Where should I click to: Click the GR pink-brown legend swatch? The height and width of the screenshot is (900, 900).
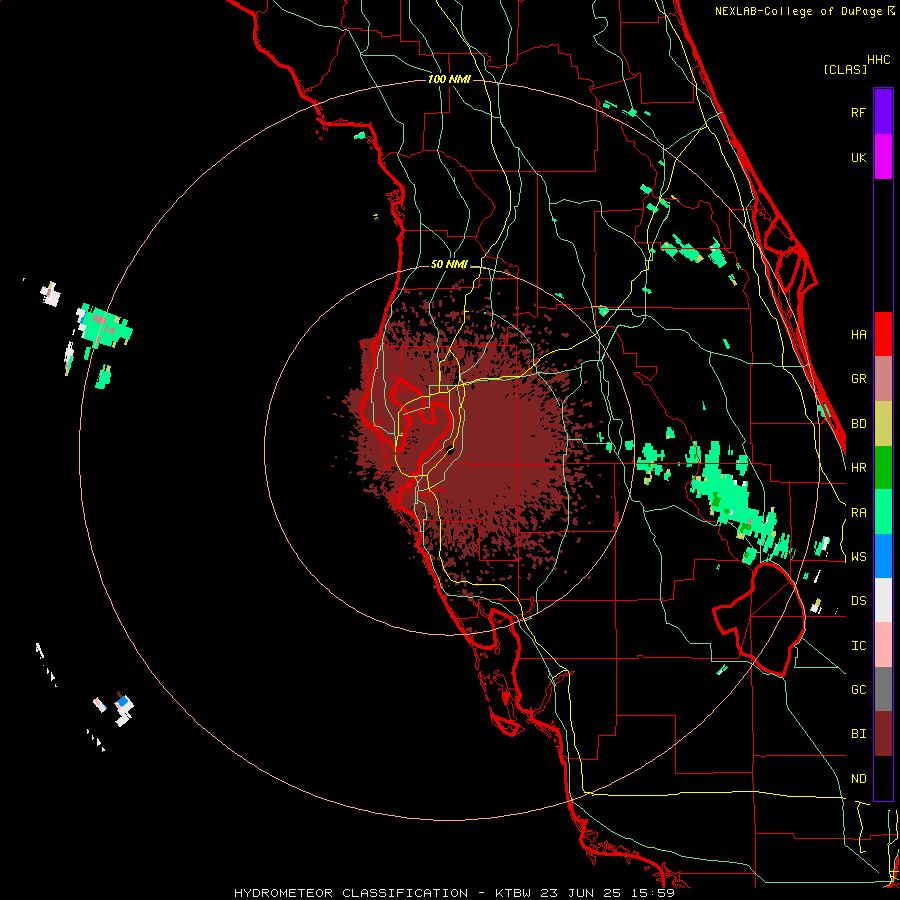(x=883, y=379)
